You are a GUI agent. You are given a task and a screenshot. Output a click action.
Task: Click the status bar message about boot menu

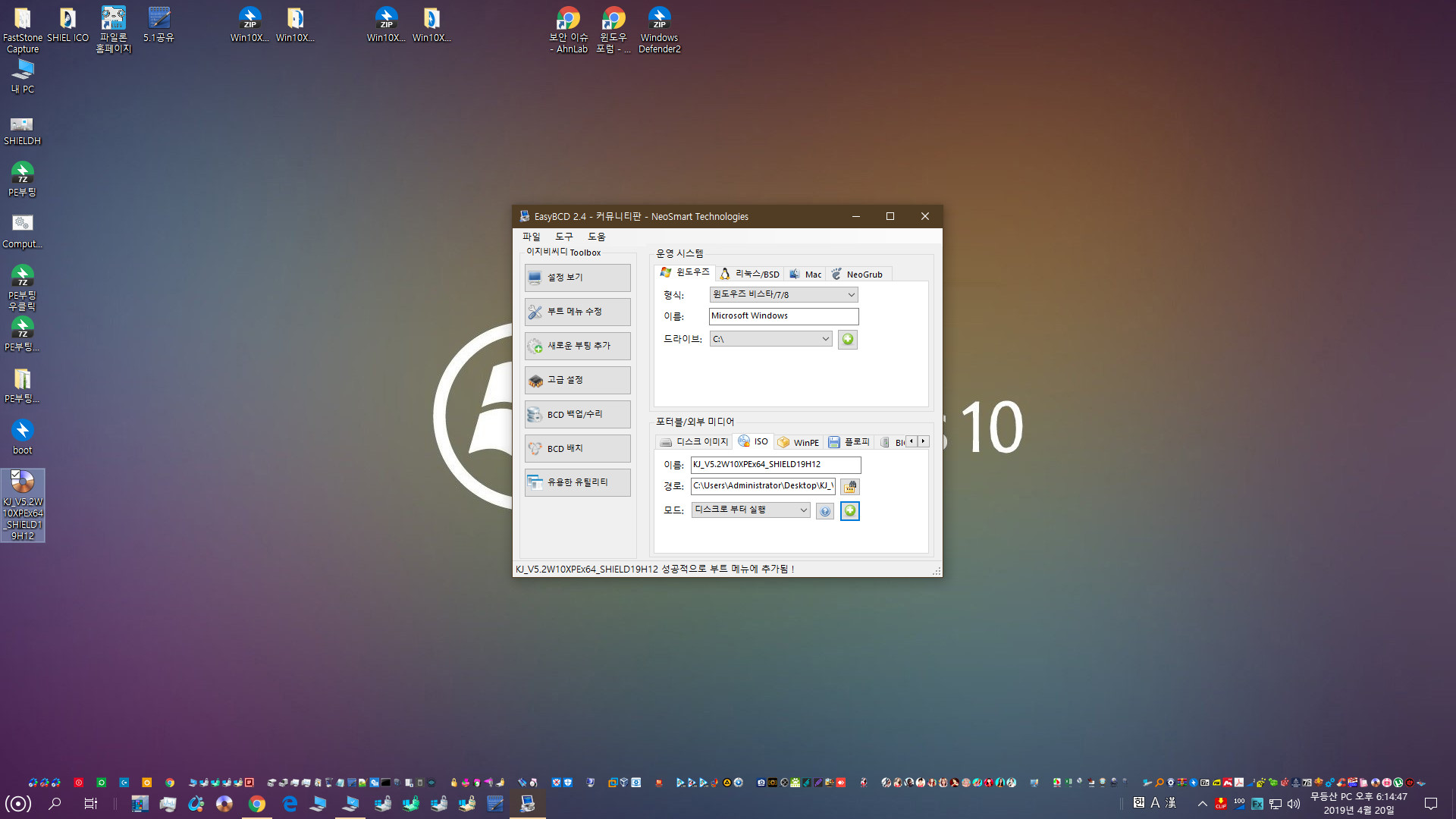[x=655, y=569]
